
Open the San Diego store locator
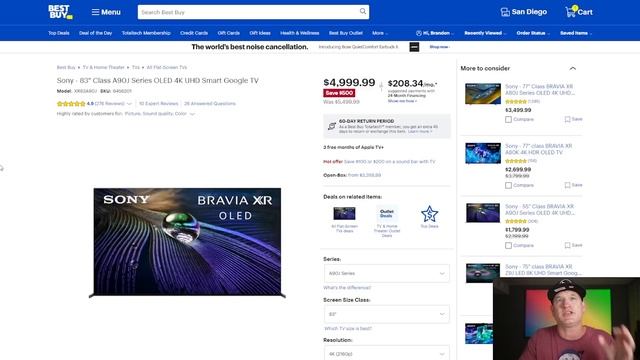tap(524, 12)
